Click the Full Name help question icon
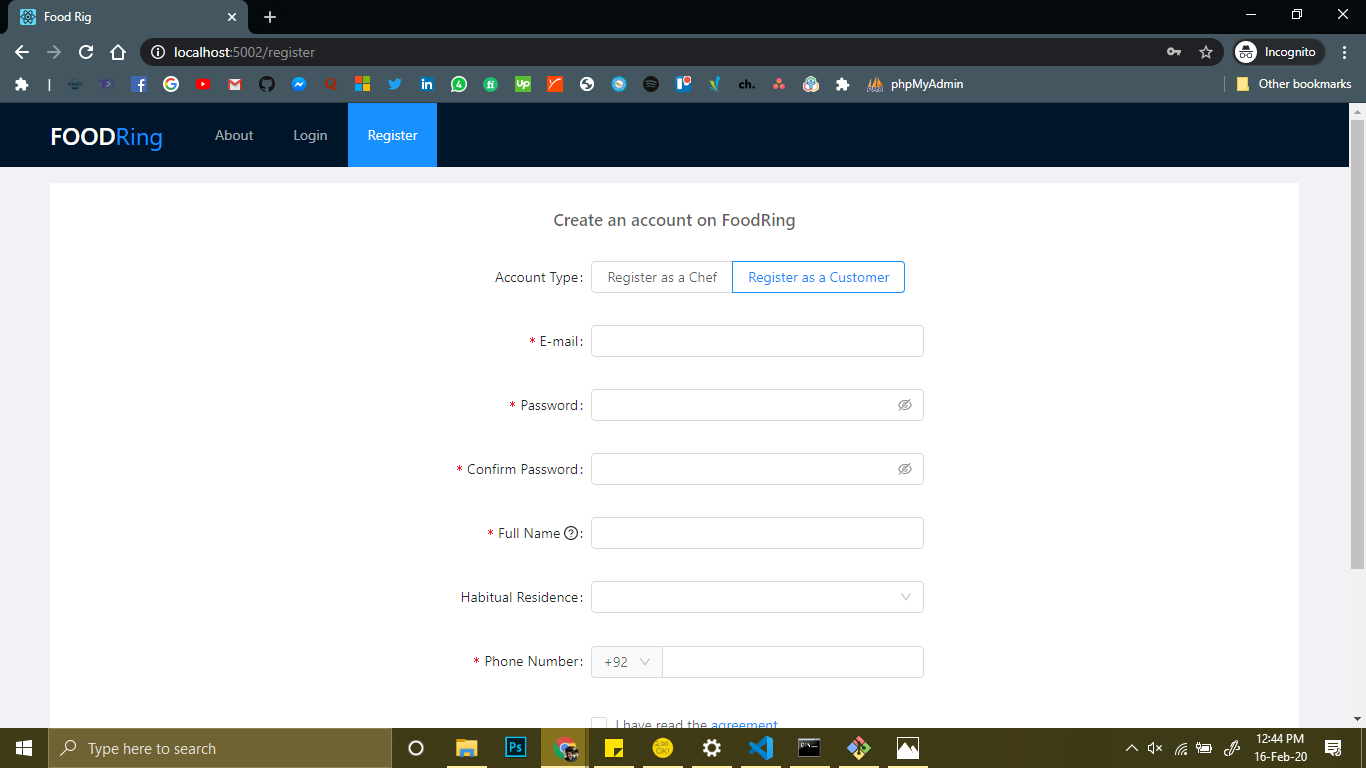The image size is (1366, 768). pyautogui.click(x=571, y=533)
